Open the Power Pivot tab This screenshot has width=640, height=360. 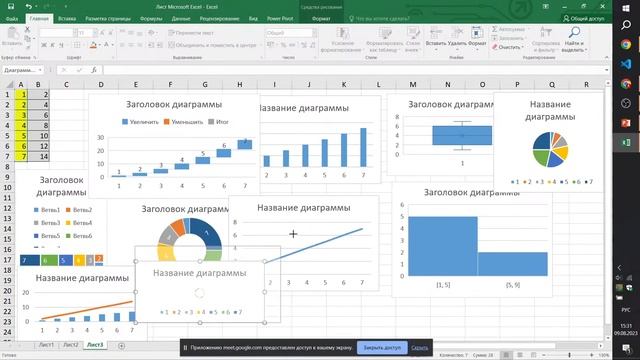(280, 19)
